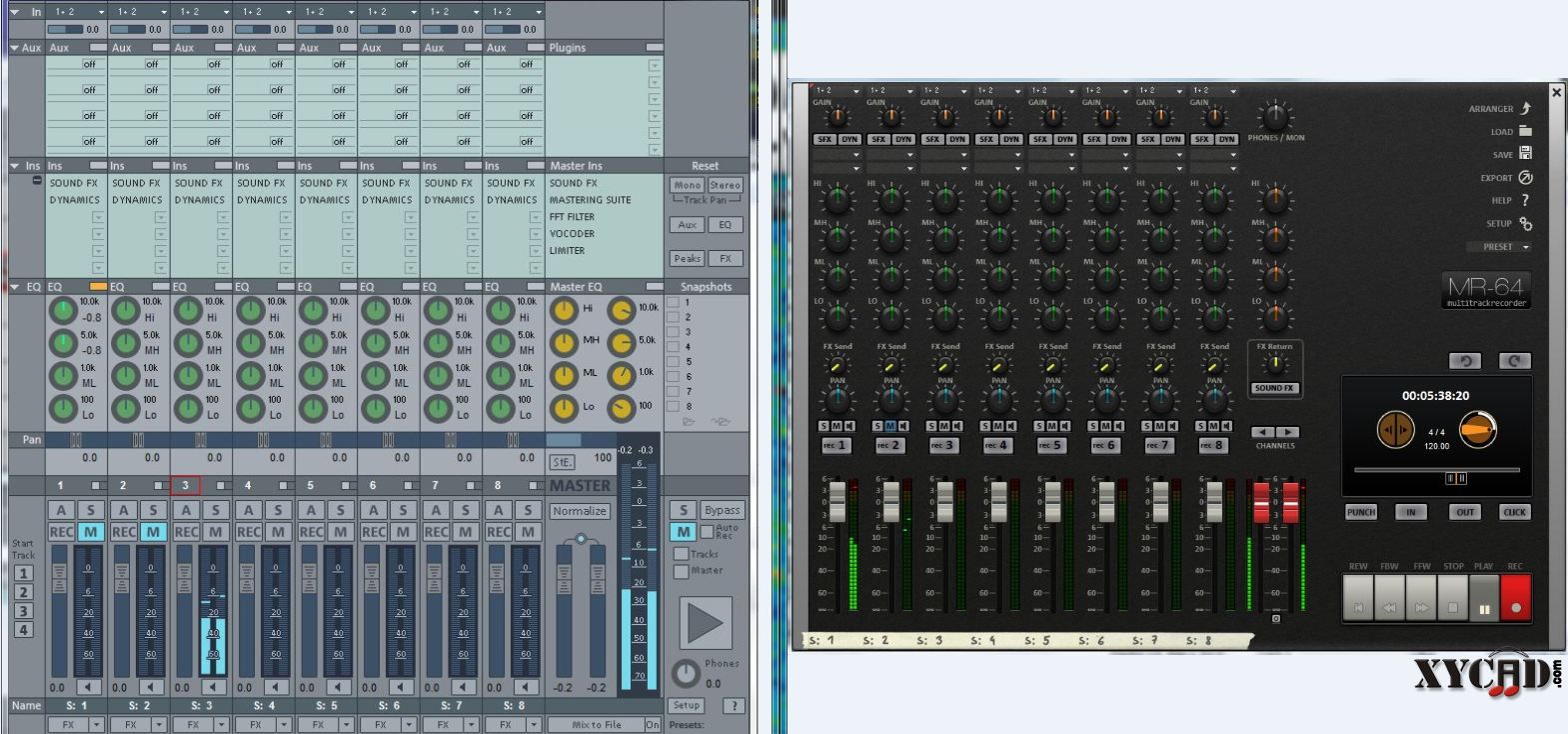This screenshot has width=1568, height=734.
Task: Select SOUND FX in Master Ins list
Action: 573,183
